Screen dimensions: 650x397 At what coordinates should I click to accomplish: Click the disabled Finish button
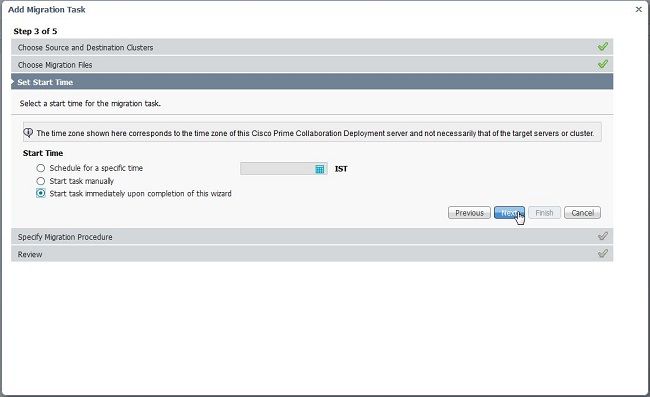[x=544, y=213]
